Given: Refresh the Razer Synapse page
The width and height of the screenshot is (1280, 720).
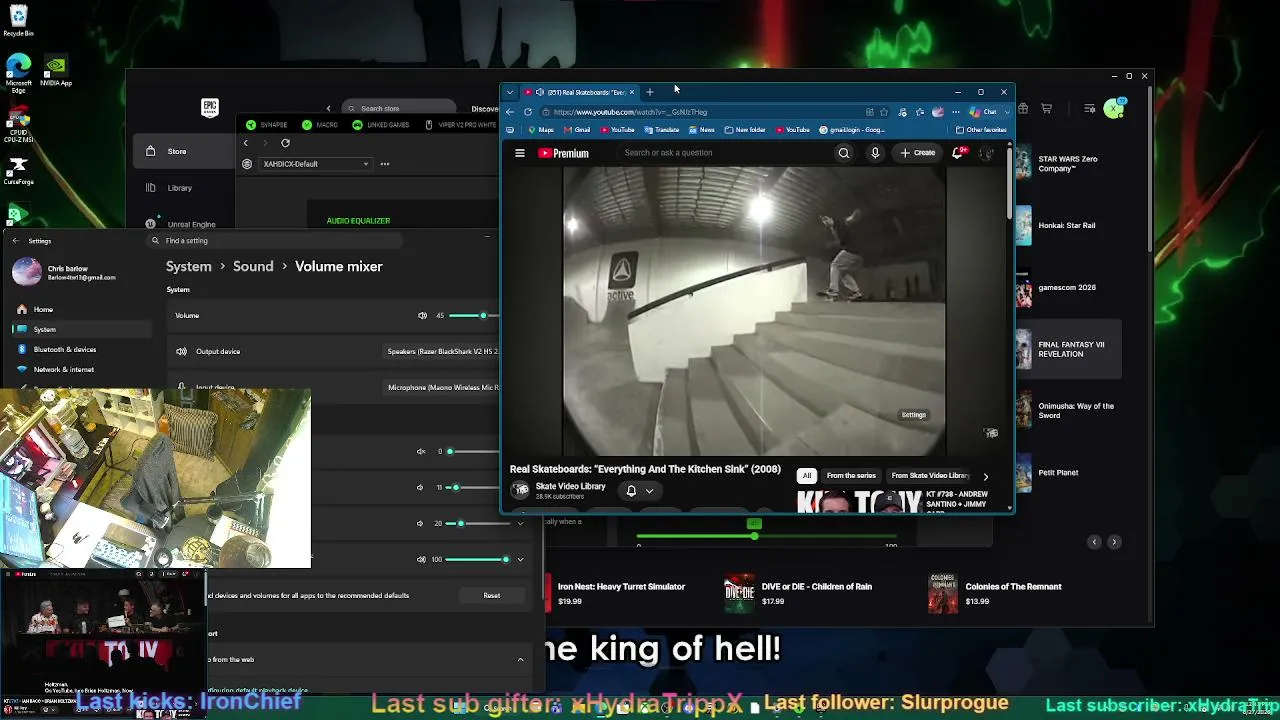Looking at the screenshot, I should 285,143.
